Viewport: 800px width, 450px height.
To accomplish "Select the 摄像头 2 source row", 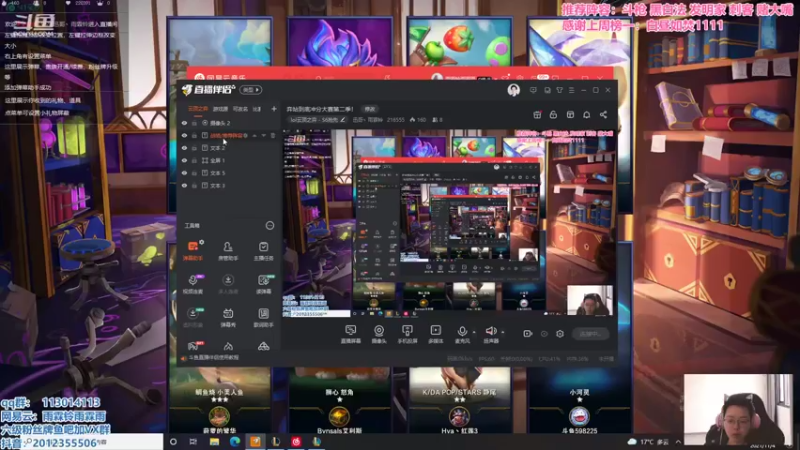I will click(x=229, y=123).
